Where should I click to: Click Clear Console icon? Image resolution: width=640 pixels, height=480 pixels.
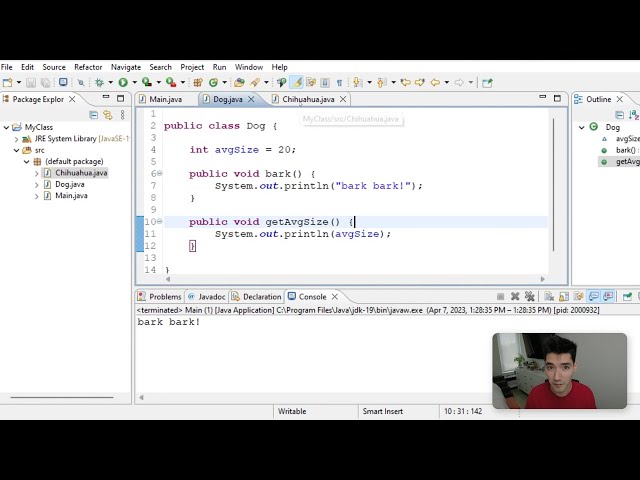(549, 297)
